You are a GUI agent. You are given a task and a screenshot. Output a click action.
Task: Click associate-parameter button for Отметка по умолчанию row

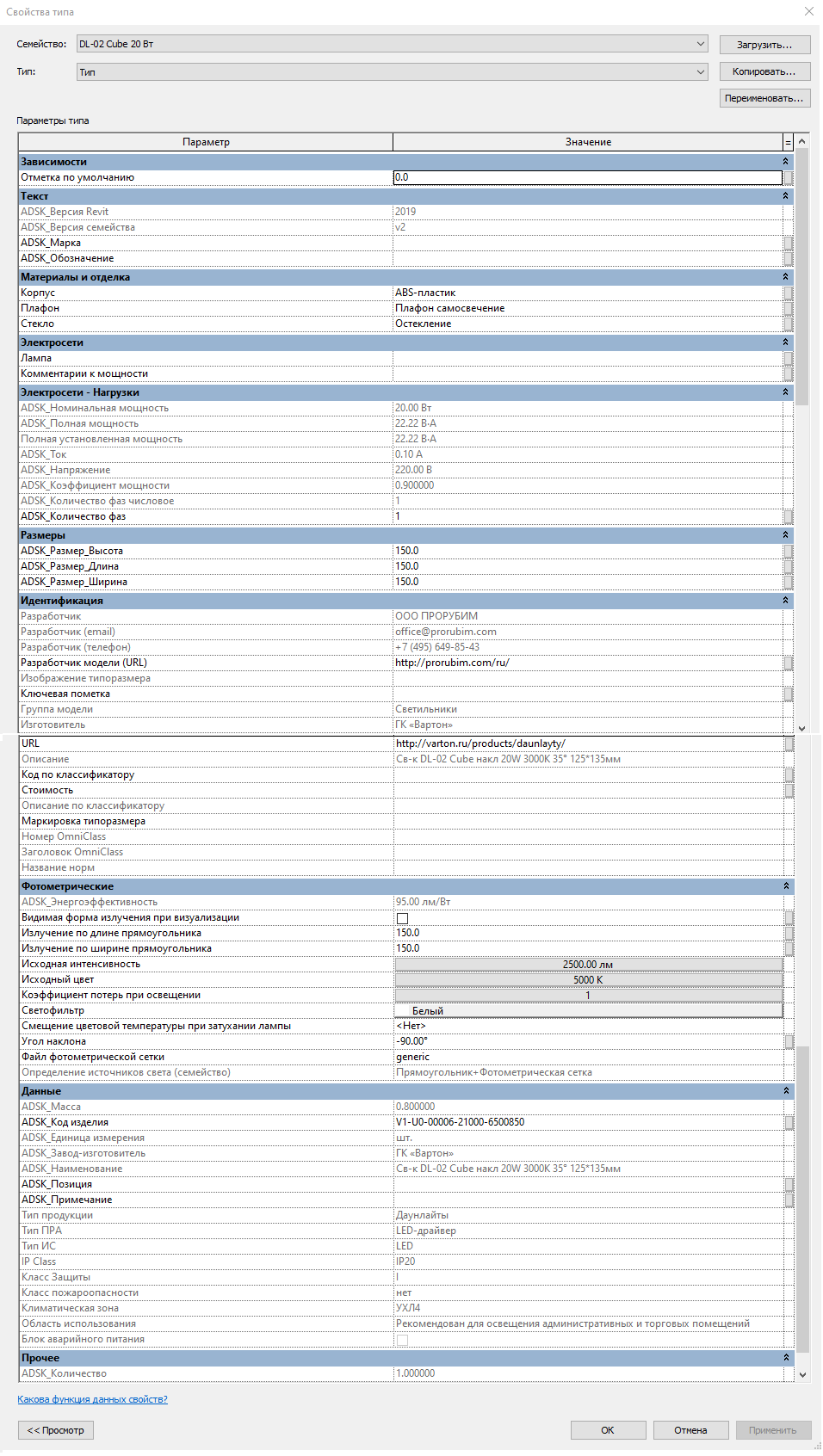click(x=788, y=177)
